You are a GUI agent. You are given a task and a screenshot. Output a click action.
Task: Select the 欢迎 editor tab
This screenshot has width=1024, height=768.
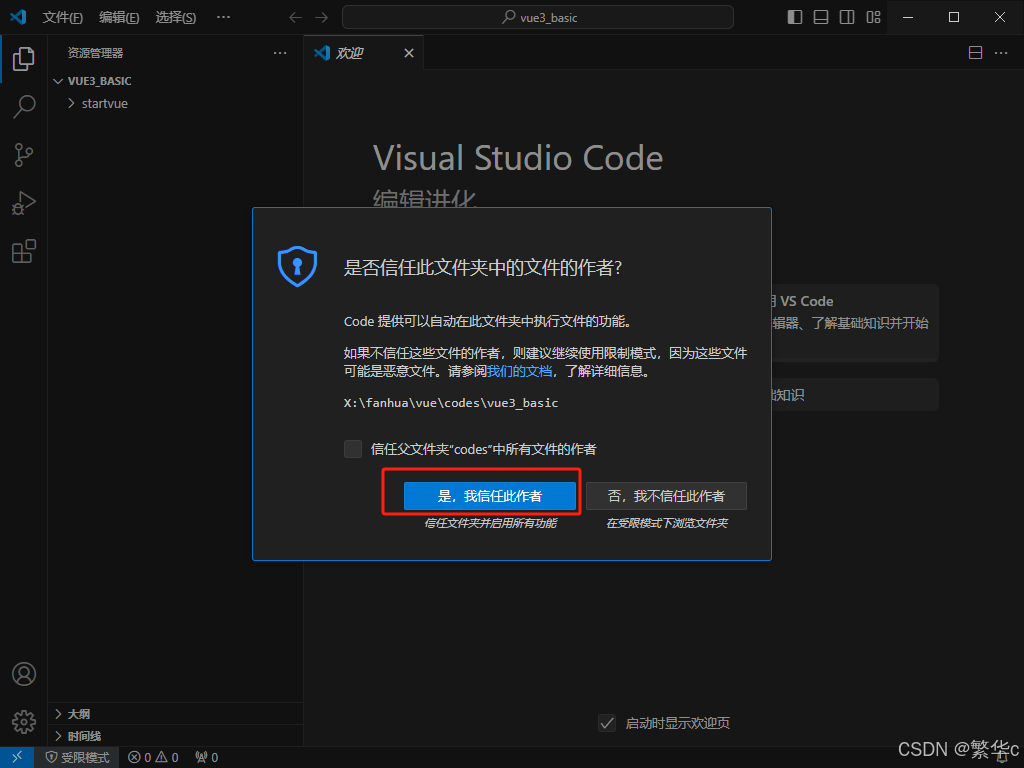pos(364,53)
